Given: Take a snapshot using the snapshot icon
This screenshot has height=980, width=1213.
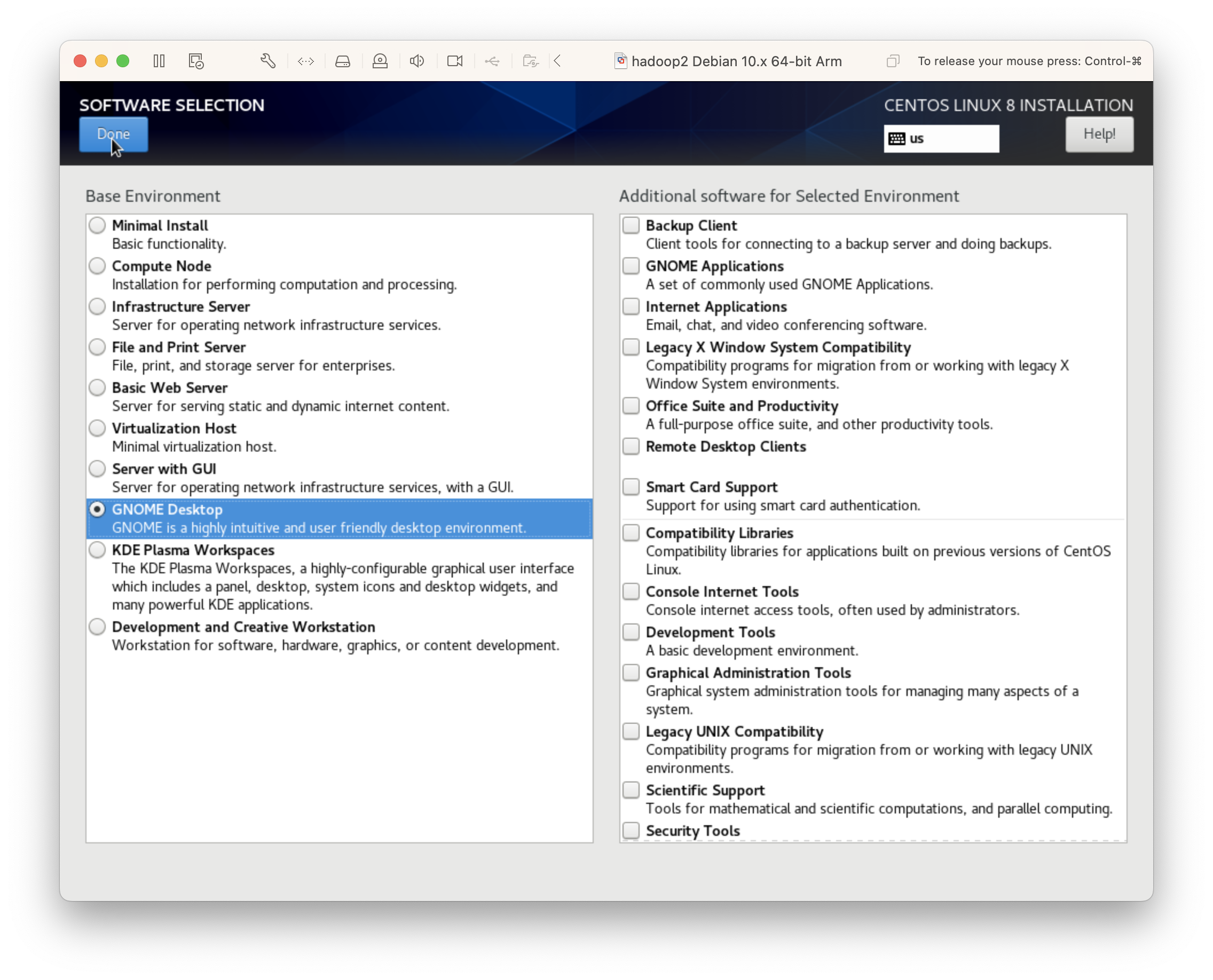Looking at the screenshot, I should click(195, 60).
